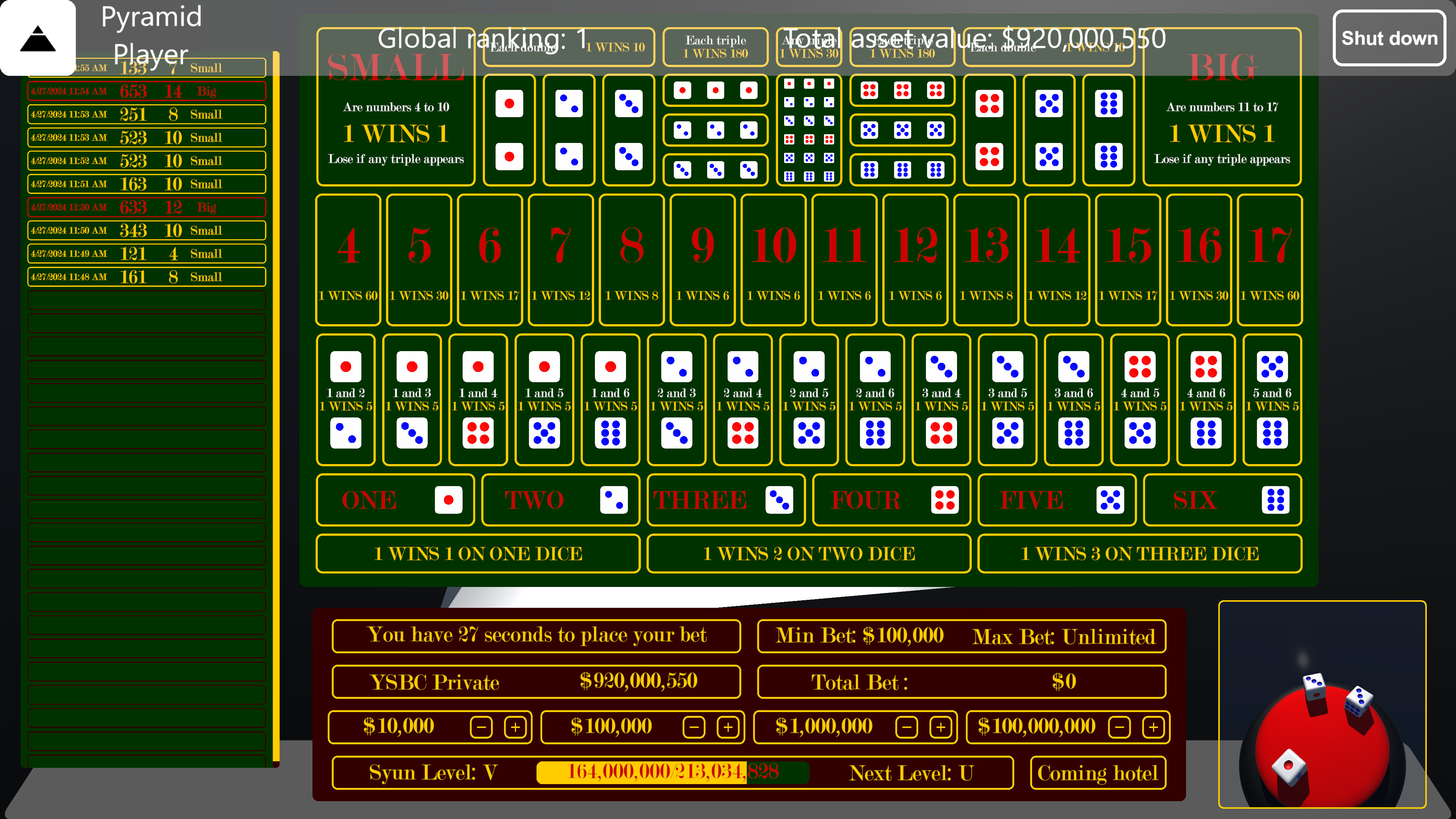
Task: Increase the $10,000 chip with plus stepper
Action: click(x=516, y=728)
